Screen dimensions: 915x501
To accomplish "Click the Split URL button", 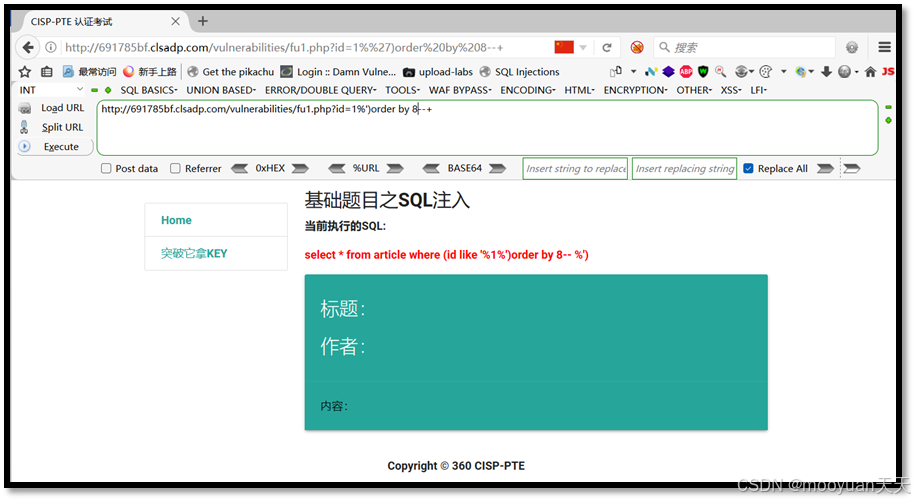I will coord(53,127).
